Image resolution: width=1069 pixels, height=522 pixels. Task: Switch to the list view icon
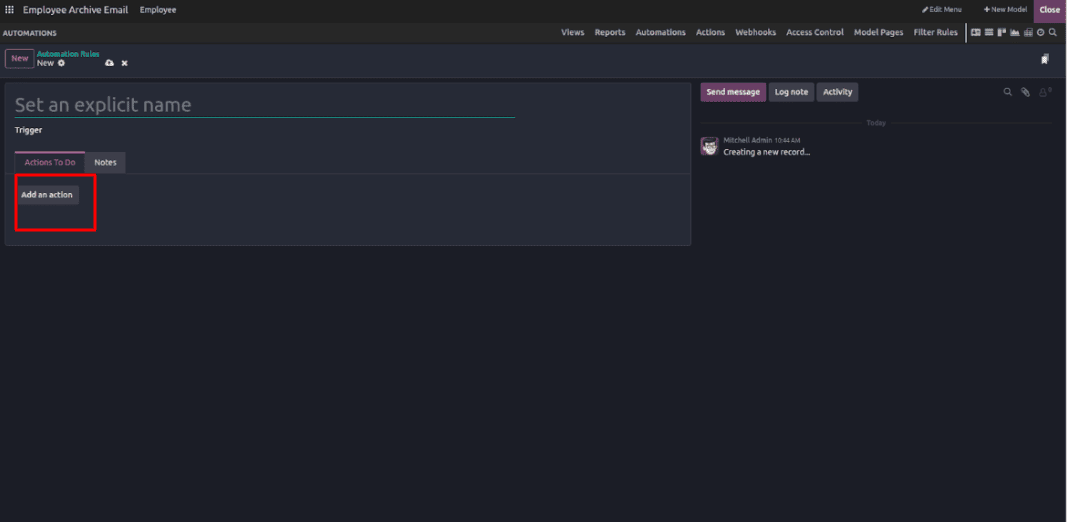(x=989, y=33)
